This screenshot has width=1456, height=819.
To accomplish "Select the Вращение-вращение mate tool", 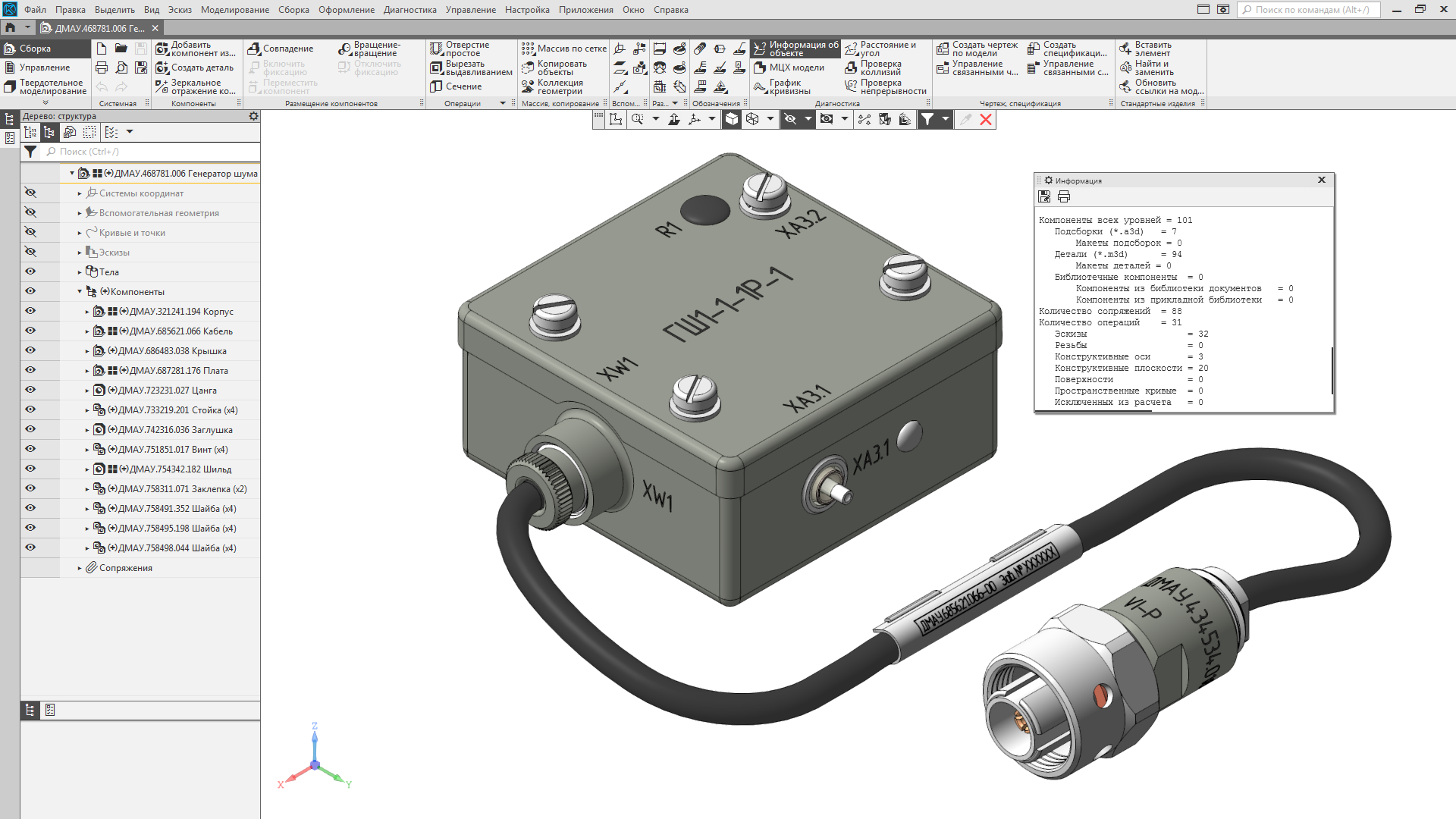I will pos(369,49).
